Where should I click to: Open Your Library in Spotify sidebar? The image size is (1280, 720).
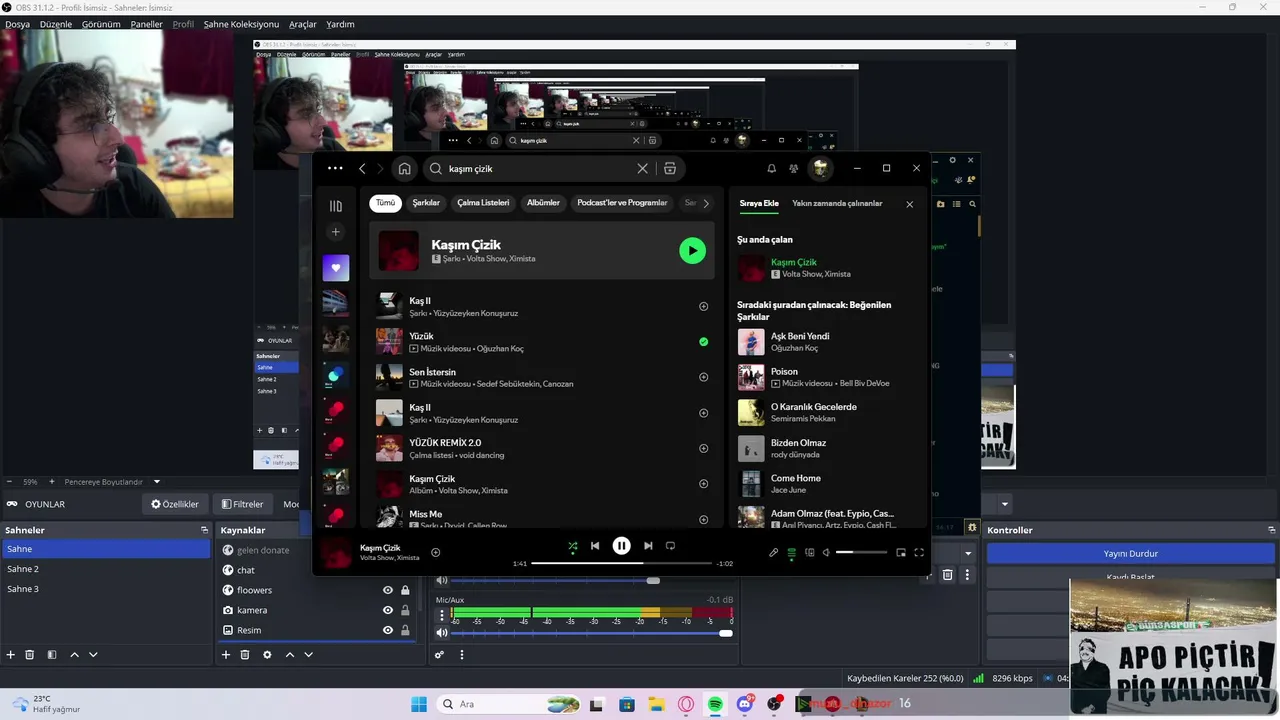(x=336, y=206)
